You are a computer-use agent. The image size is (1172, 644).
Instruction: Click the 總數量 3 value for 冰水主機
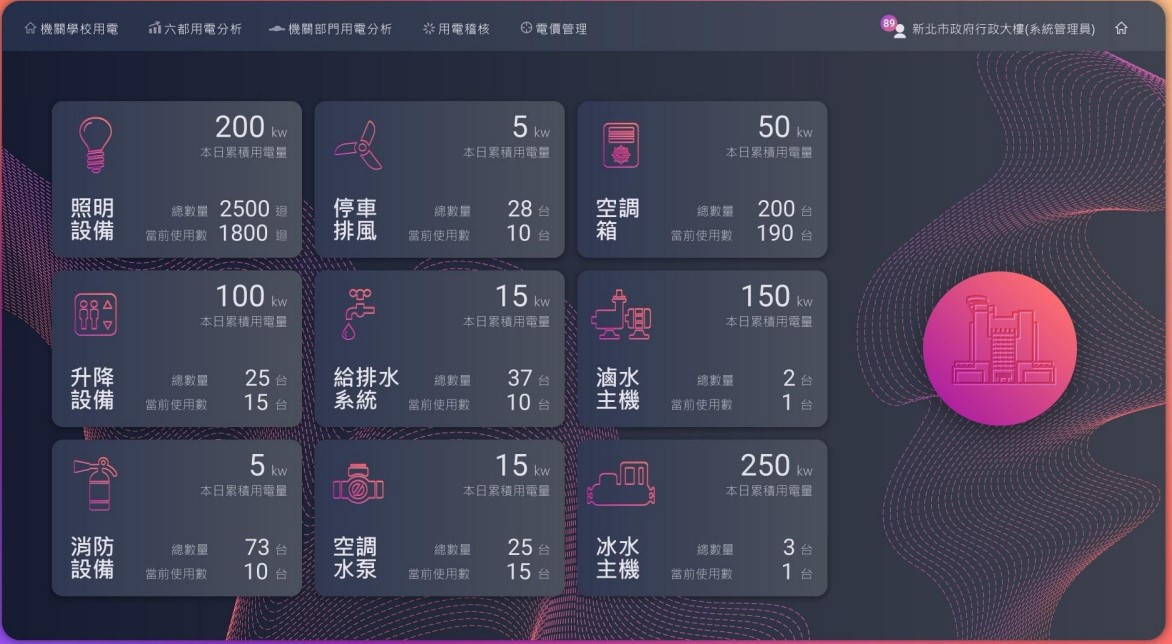(789, 548)
